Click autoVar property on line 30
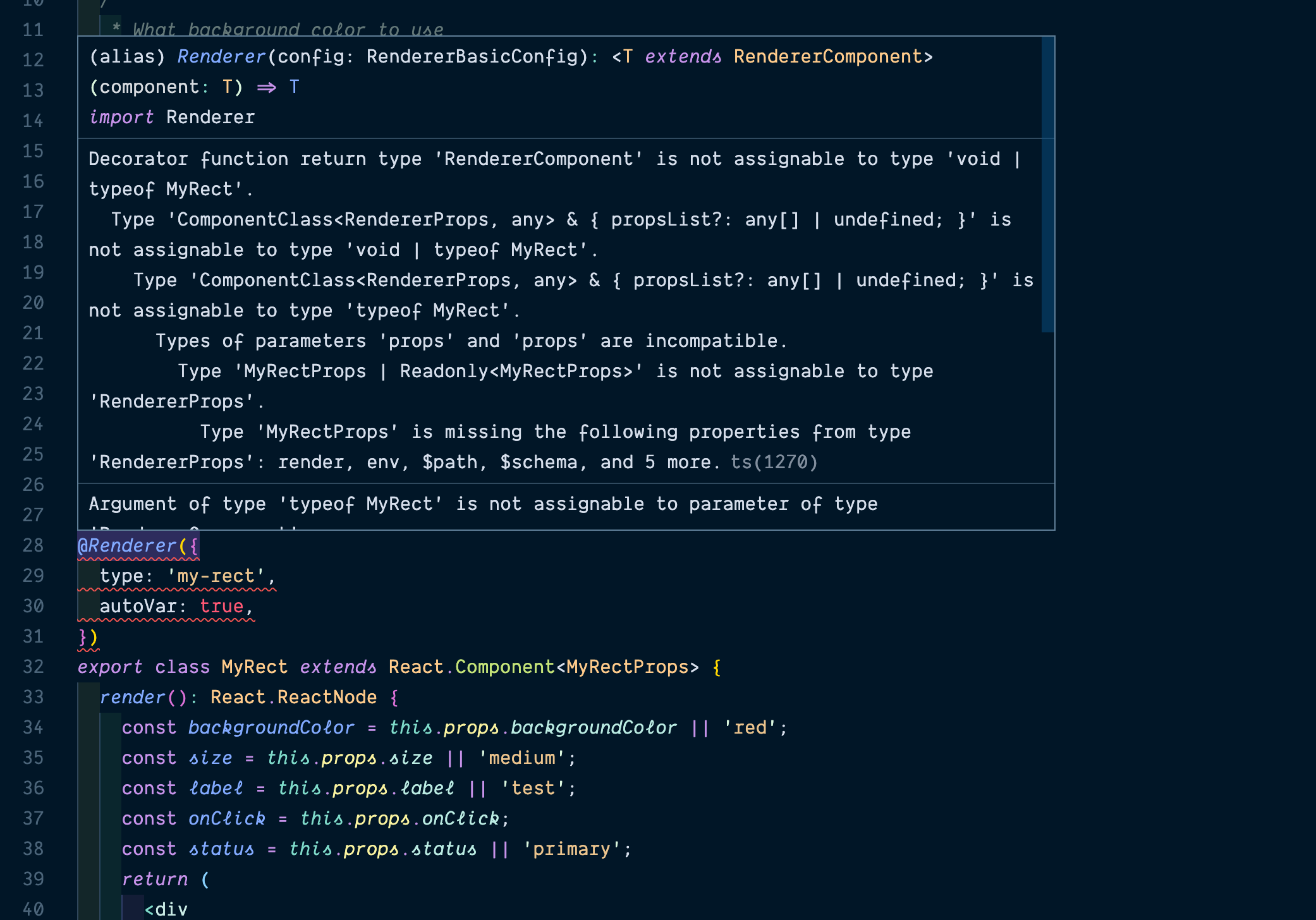 pos(138,607)
